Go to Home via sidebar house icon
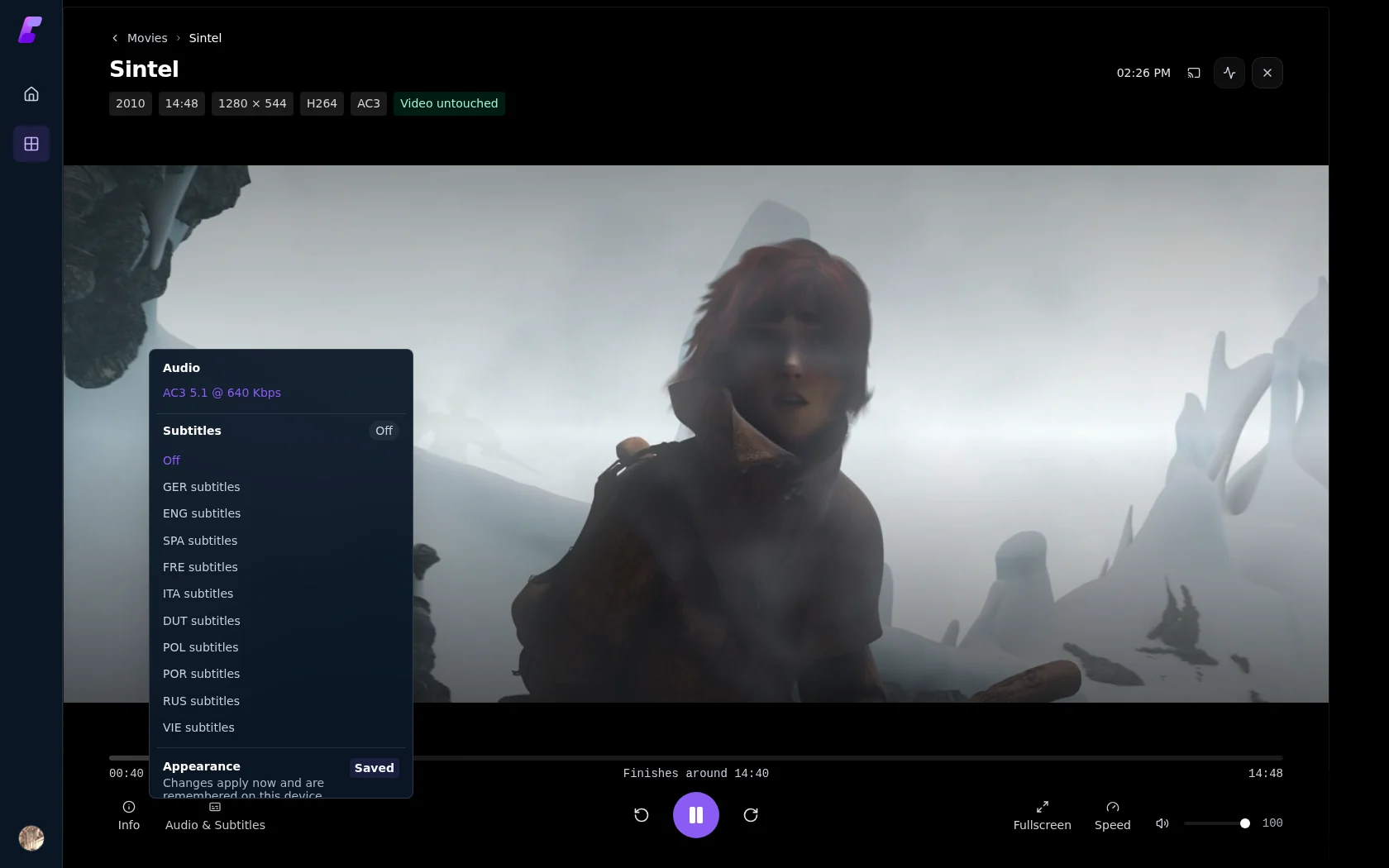Image resolution: width=1389 pixels, height=868 pixels. click(31, 94)
